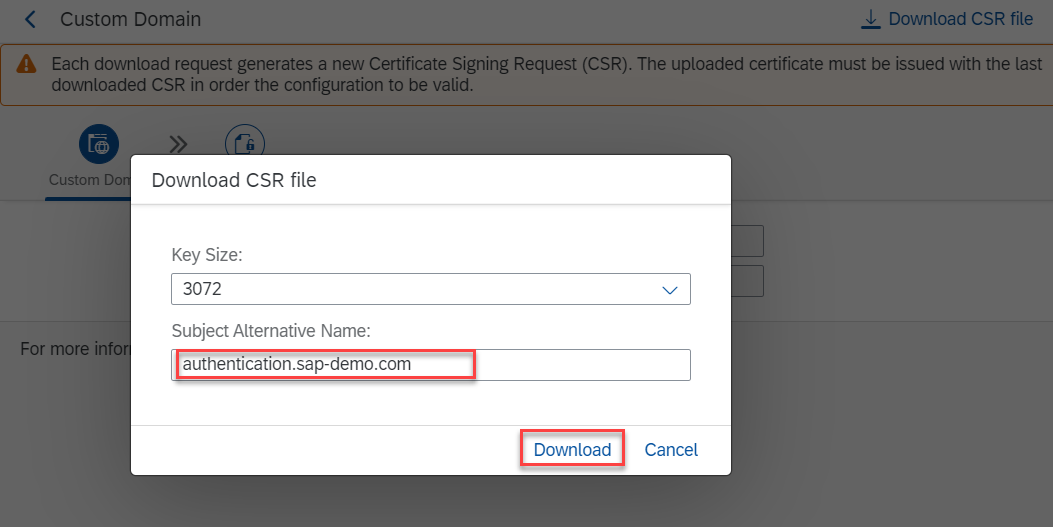Click the Custom Domain page title
The image size is (1053, 527).
point(130,19)
